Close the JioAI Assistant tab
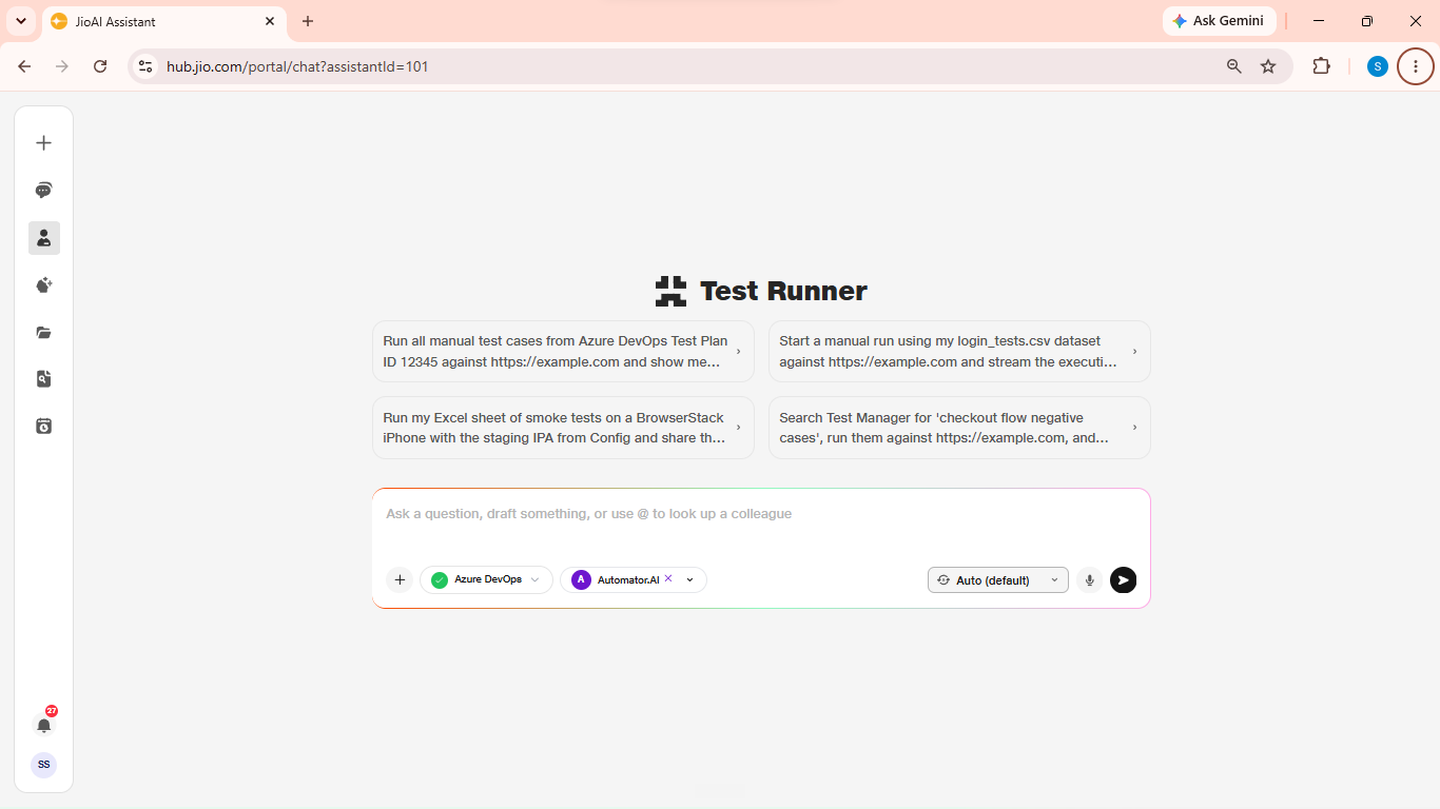This screenshot has width=1440, height=809. [270, 21]
